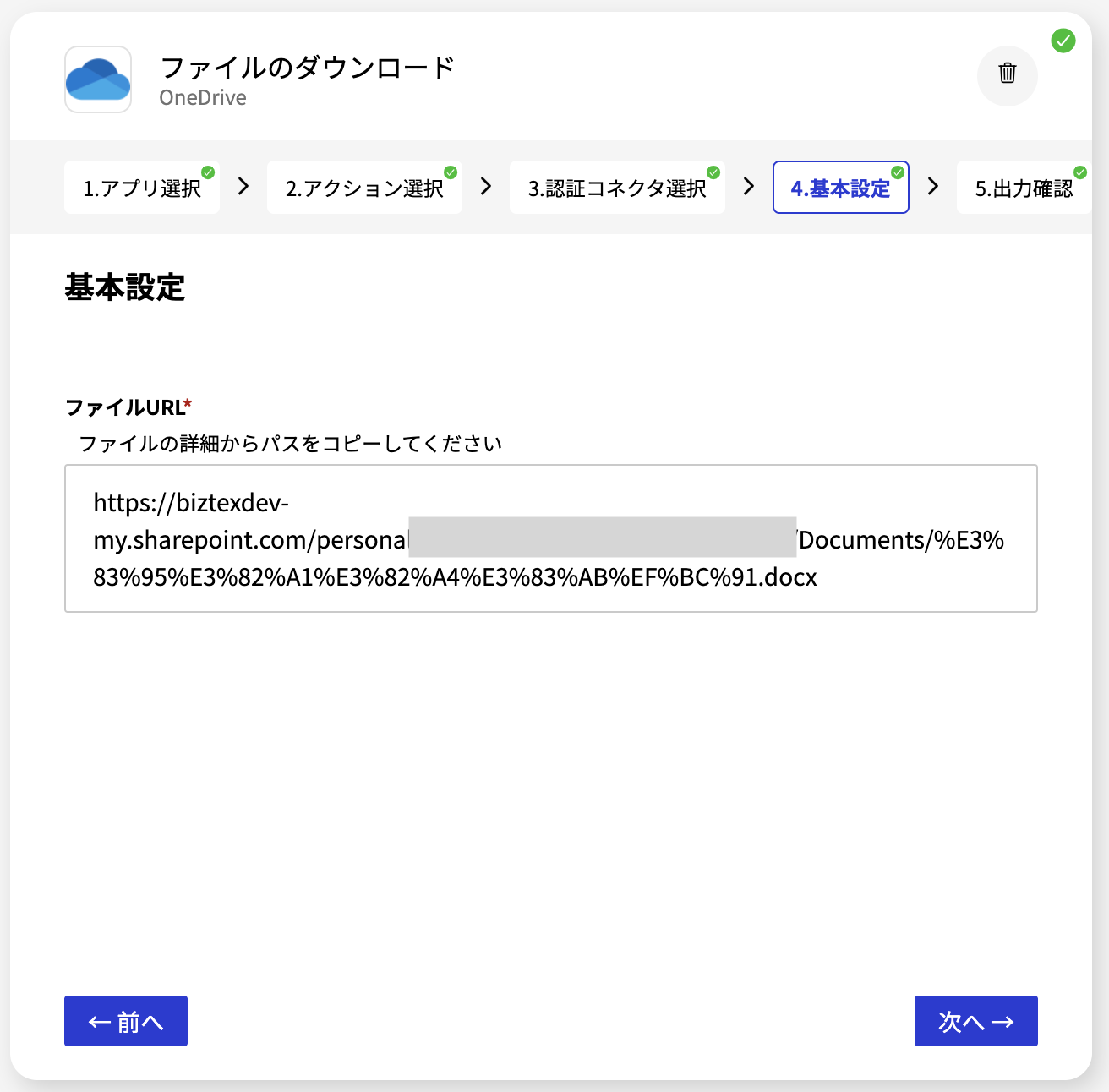The image size is (1109, 1092).
Task: Click the green checkmark at the top right
Action: 1063,41
